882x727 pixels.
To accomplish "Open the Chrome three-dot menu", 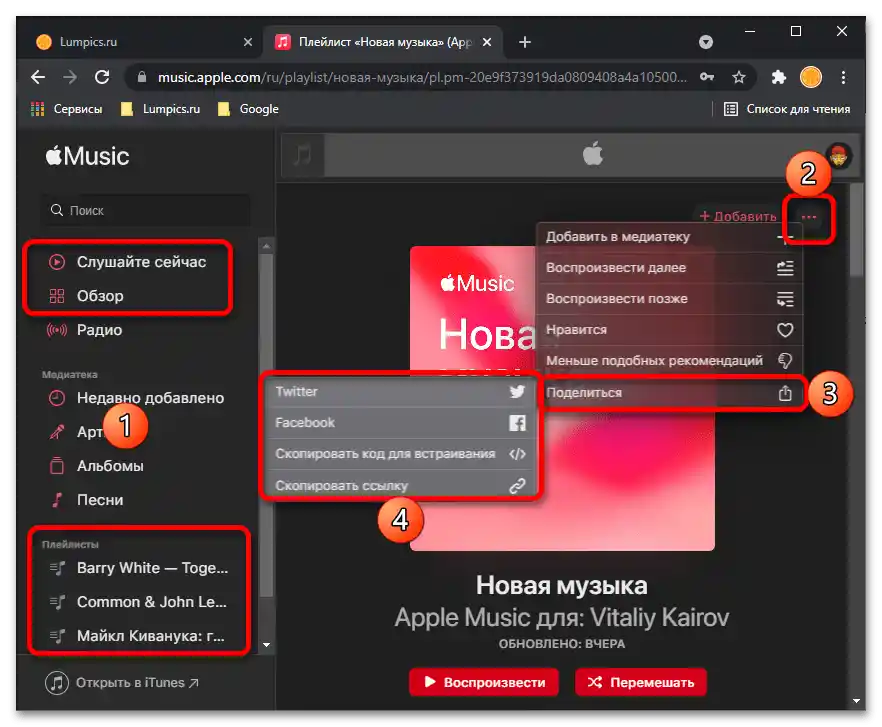I will click(843, 77).
